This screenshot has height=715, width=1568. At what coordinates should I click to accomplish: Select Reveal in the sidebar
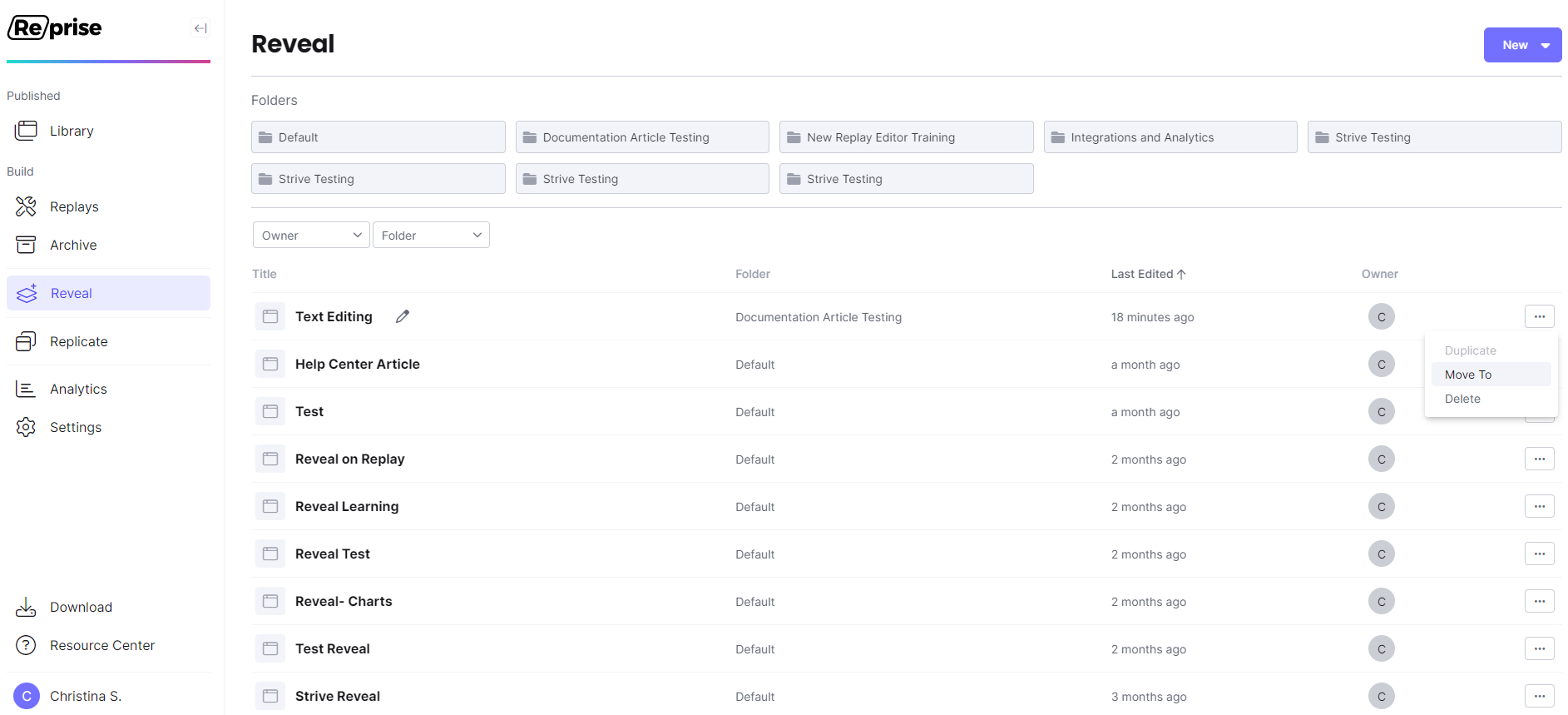coord(108,293)
